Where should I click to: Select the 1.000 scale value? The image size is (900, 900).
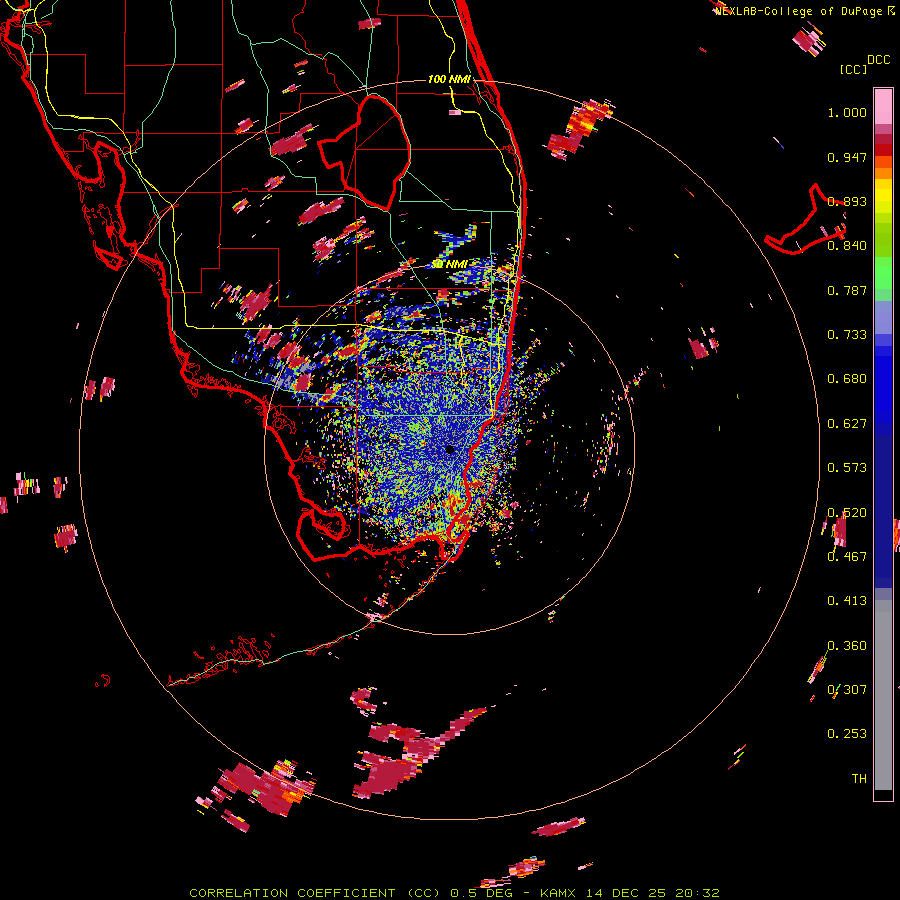tap(847, 112)
